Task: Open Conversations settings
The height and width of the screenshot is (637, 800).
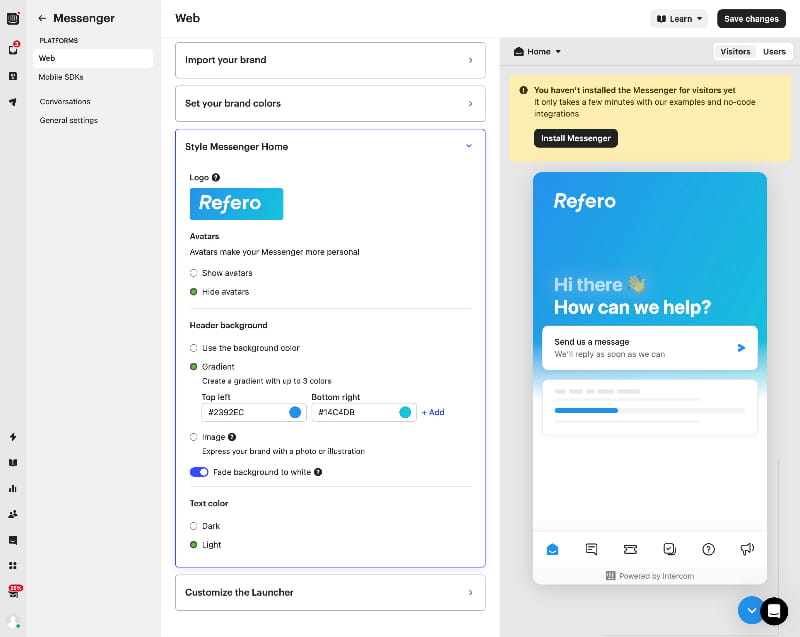Action: [x=65, y=101]
